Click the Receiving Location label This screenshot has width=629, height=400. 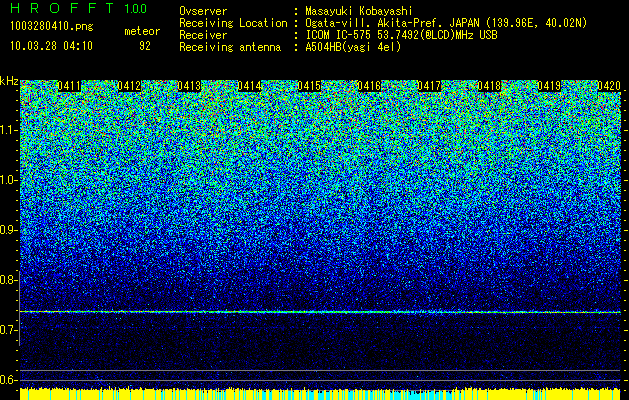[233, 23]
